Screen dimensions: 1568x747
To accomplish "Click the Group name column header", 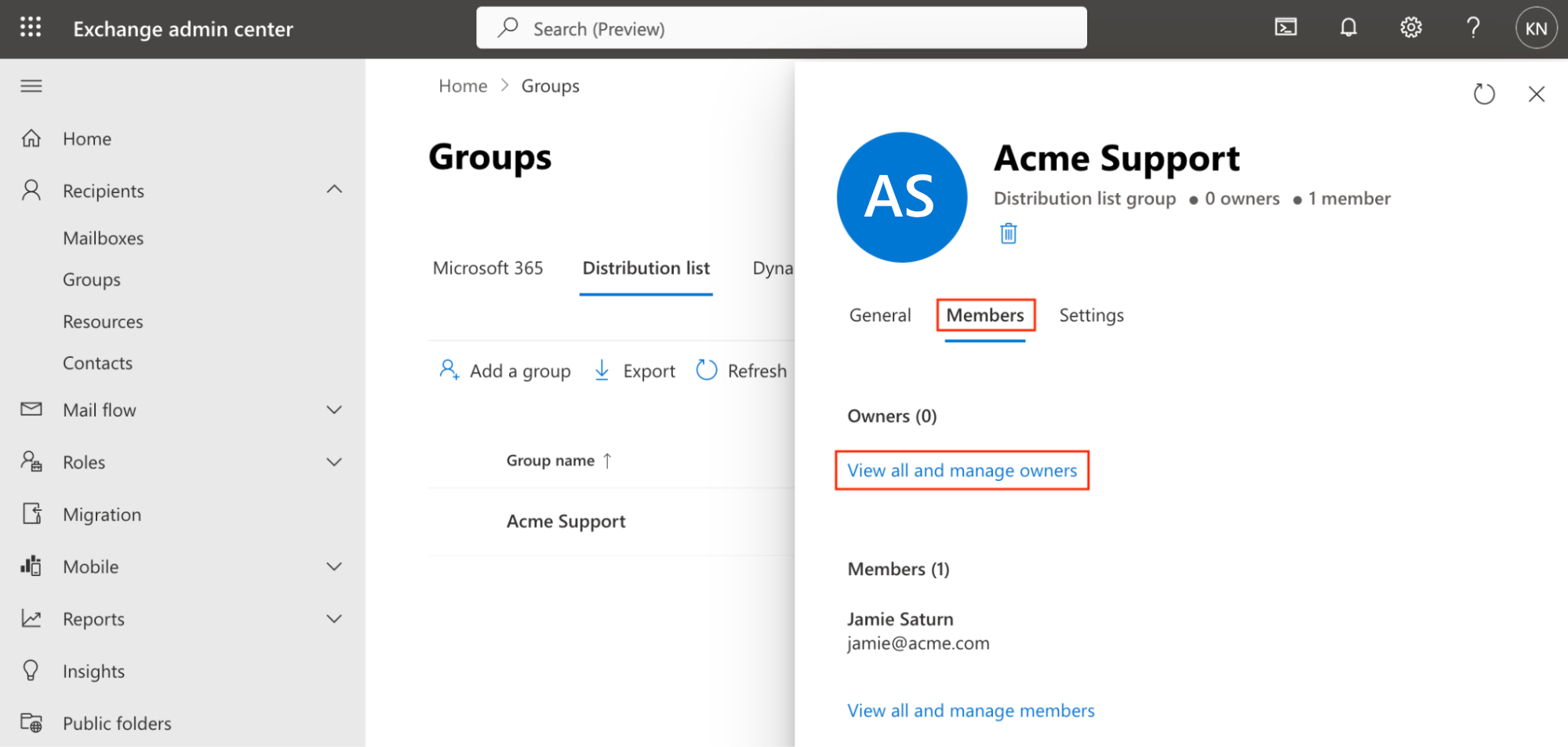I will pos(551,461).
